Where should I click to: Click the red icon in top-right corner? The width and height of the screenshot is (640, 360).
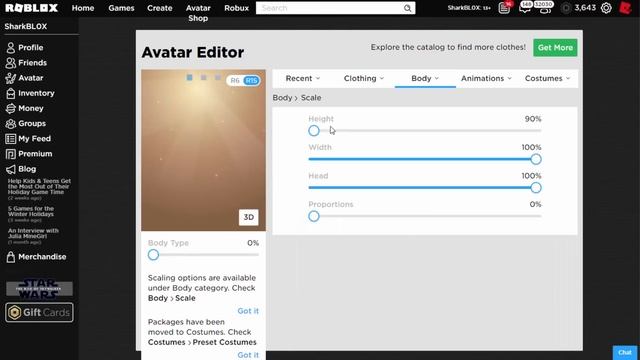[x=625, y=8]
